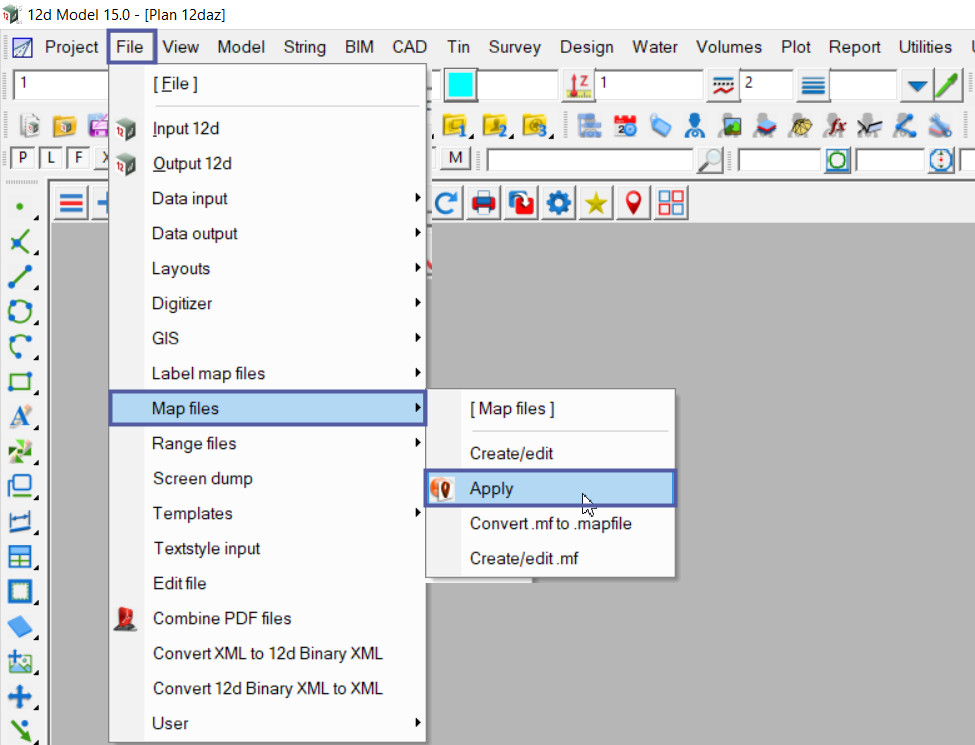
Task: Expand the Label map files submenu
Action: [x=267, y=373]
